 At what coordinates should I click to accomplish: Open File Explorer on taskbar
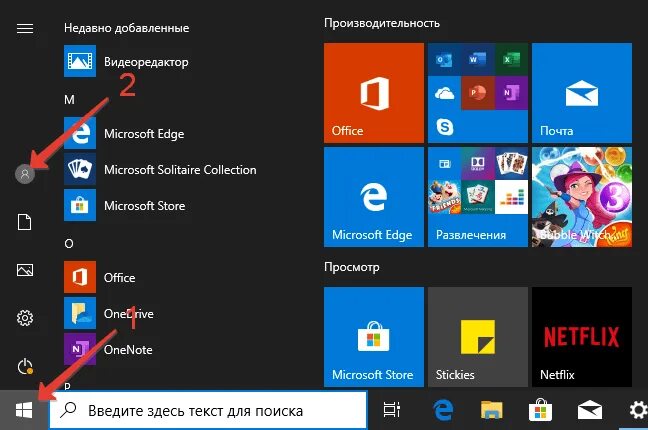click(x=491, y=411)
